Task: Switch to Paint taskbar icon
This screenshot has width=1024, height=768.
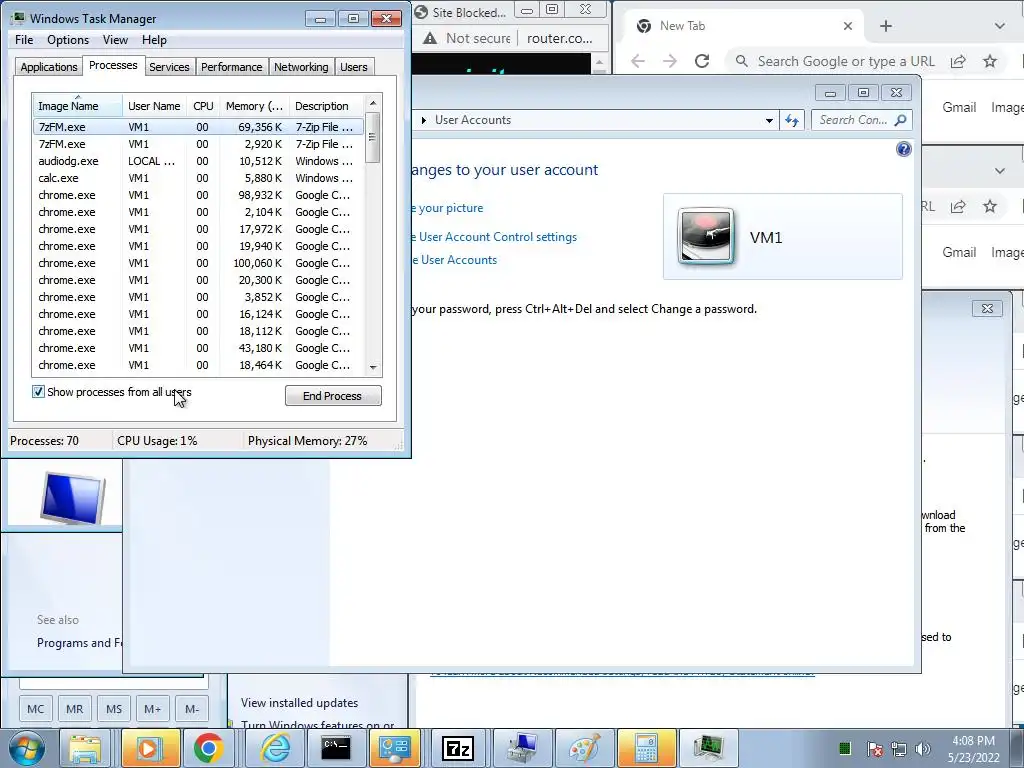Action: (584, 748)
